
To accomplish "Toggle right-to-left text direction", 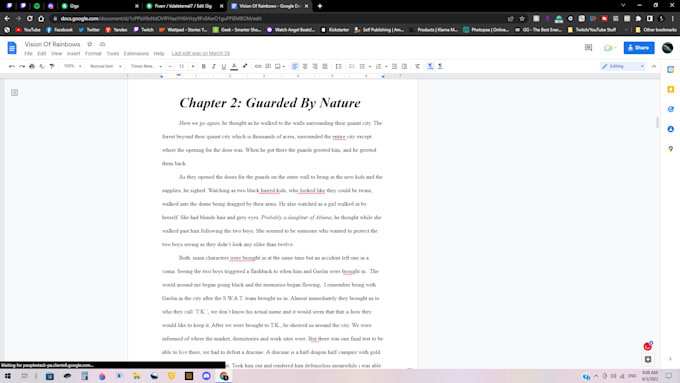I will (x=440, y=66).
